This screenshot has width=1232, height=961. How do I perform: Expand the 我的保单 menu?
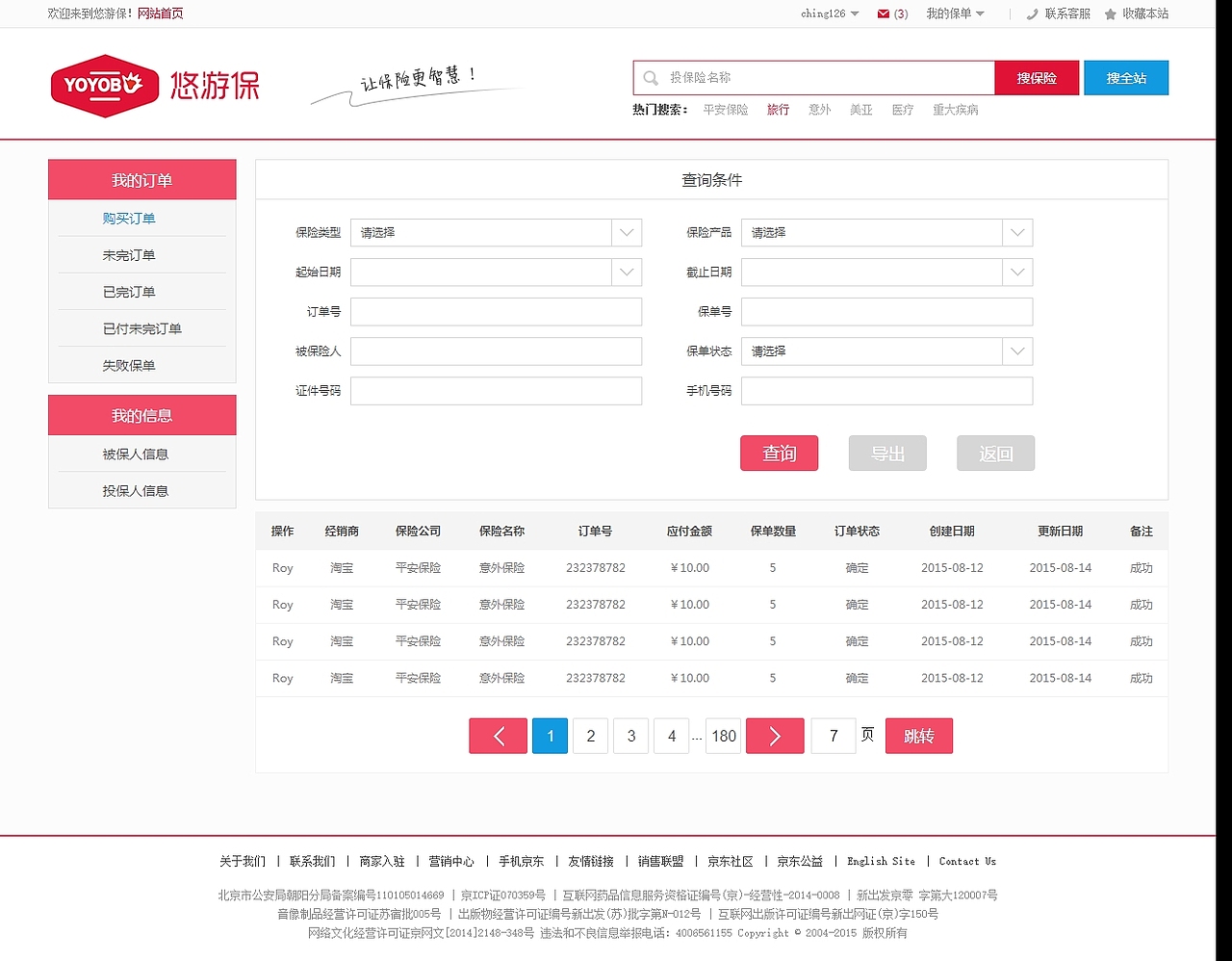click(x=956, y=13)
